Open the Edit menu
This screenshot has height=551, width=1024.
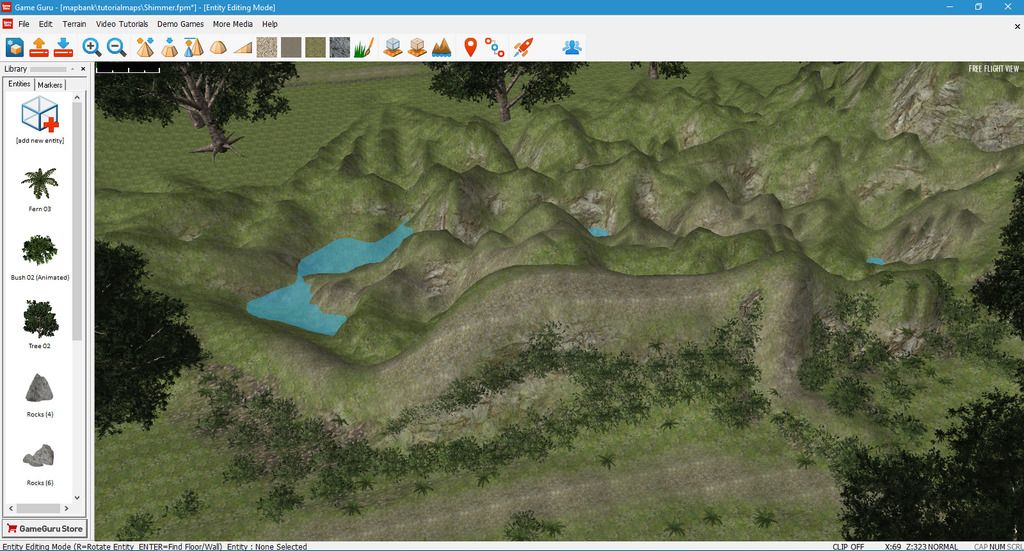pos(45,24)
